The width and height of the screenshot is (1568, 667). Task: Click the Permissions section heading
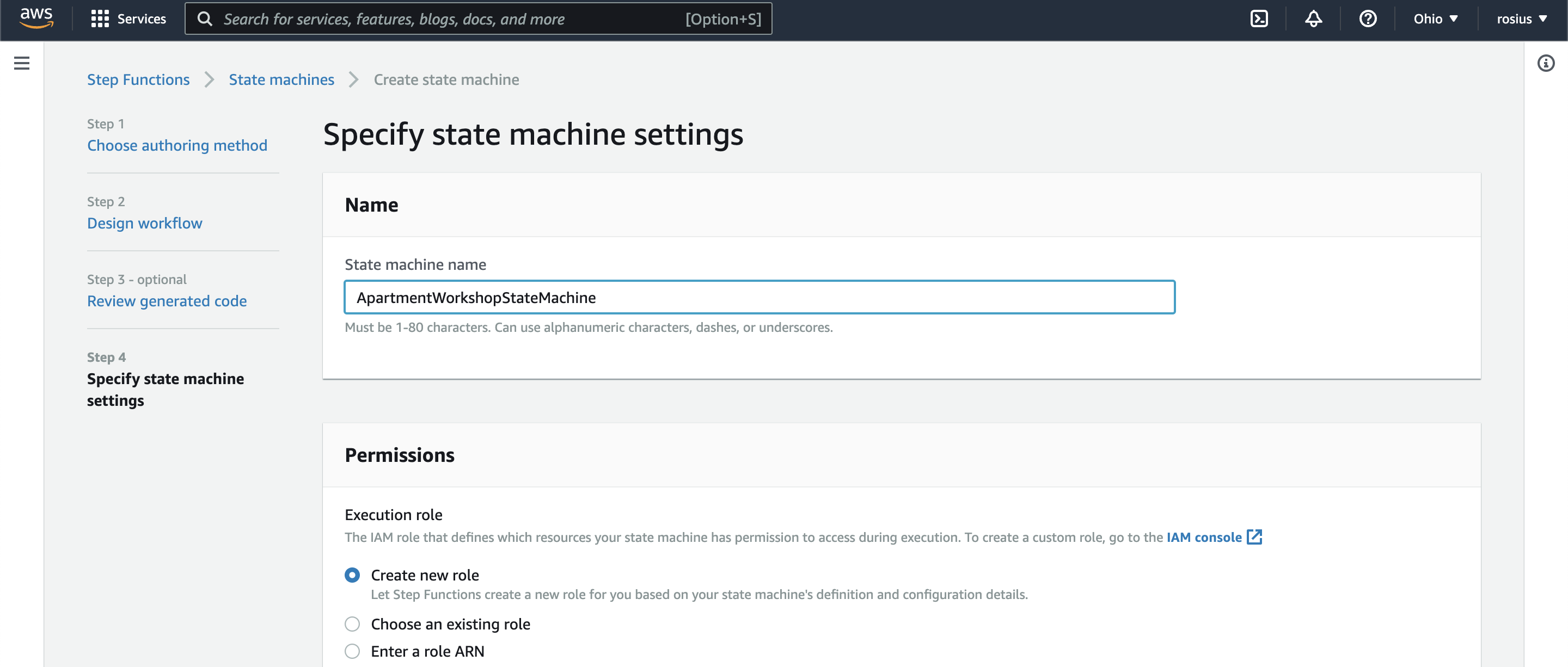click(399, 455)
